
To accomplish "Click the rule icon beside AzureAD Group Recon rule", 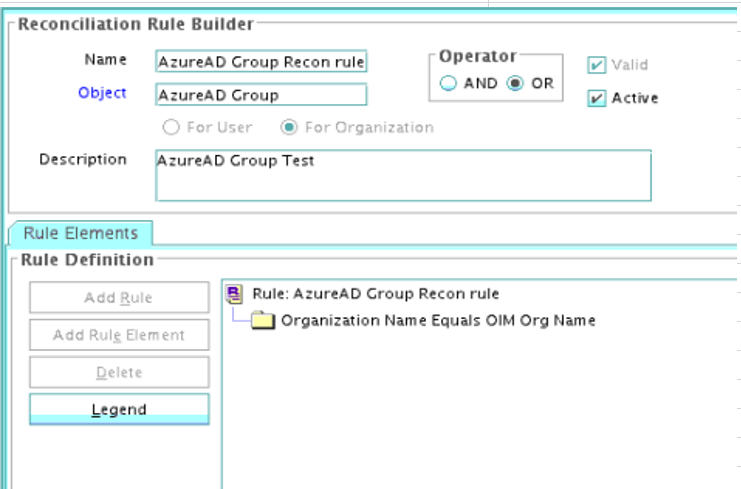I will click(x=234, y=294).
